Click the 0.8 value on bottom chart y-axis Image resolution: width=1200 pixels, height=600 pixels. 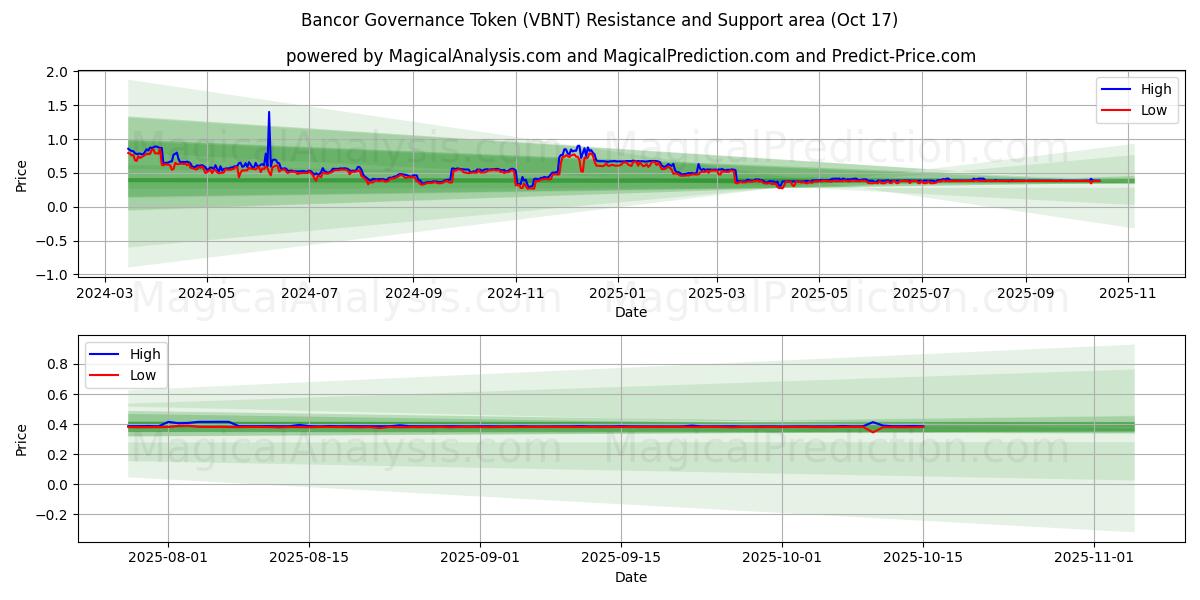[x=58, y=365]
